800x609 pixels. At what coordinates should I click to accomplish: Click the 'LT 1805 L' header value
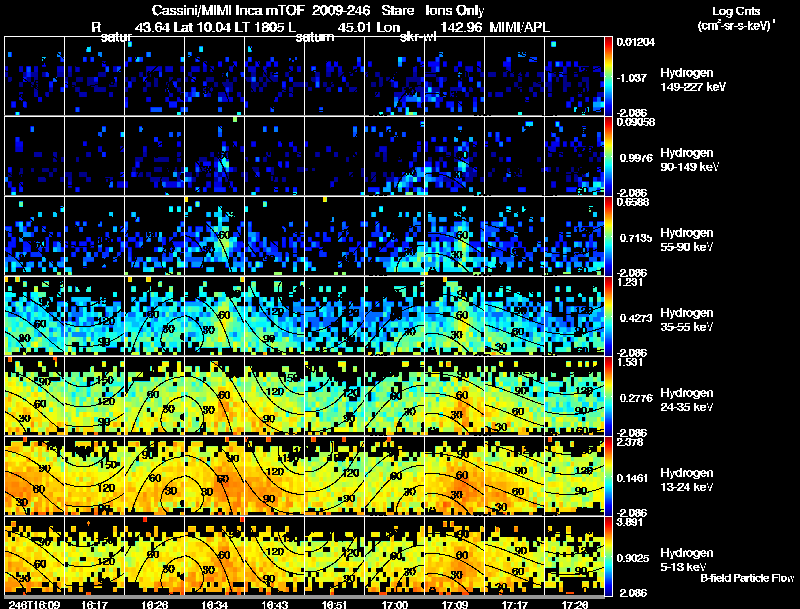pos(264,27)
